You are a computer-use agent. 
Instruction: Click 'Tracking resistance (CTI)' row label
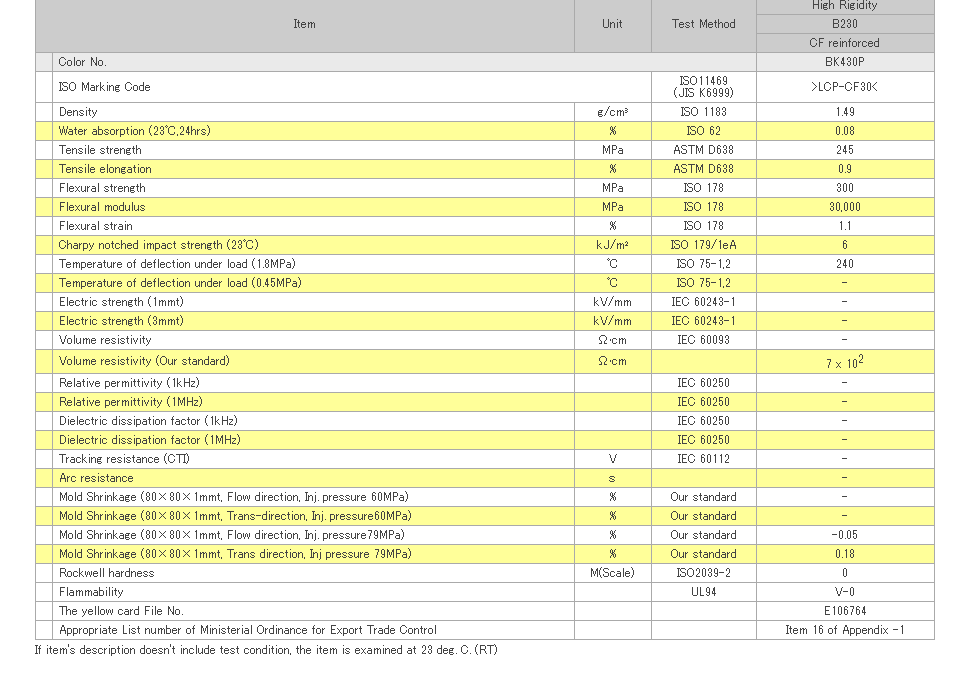coord(124,459)
